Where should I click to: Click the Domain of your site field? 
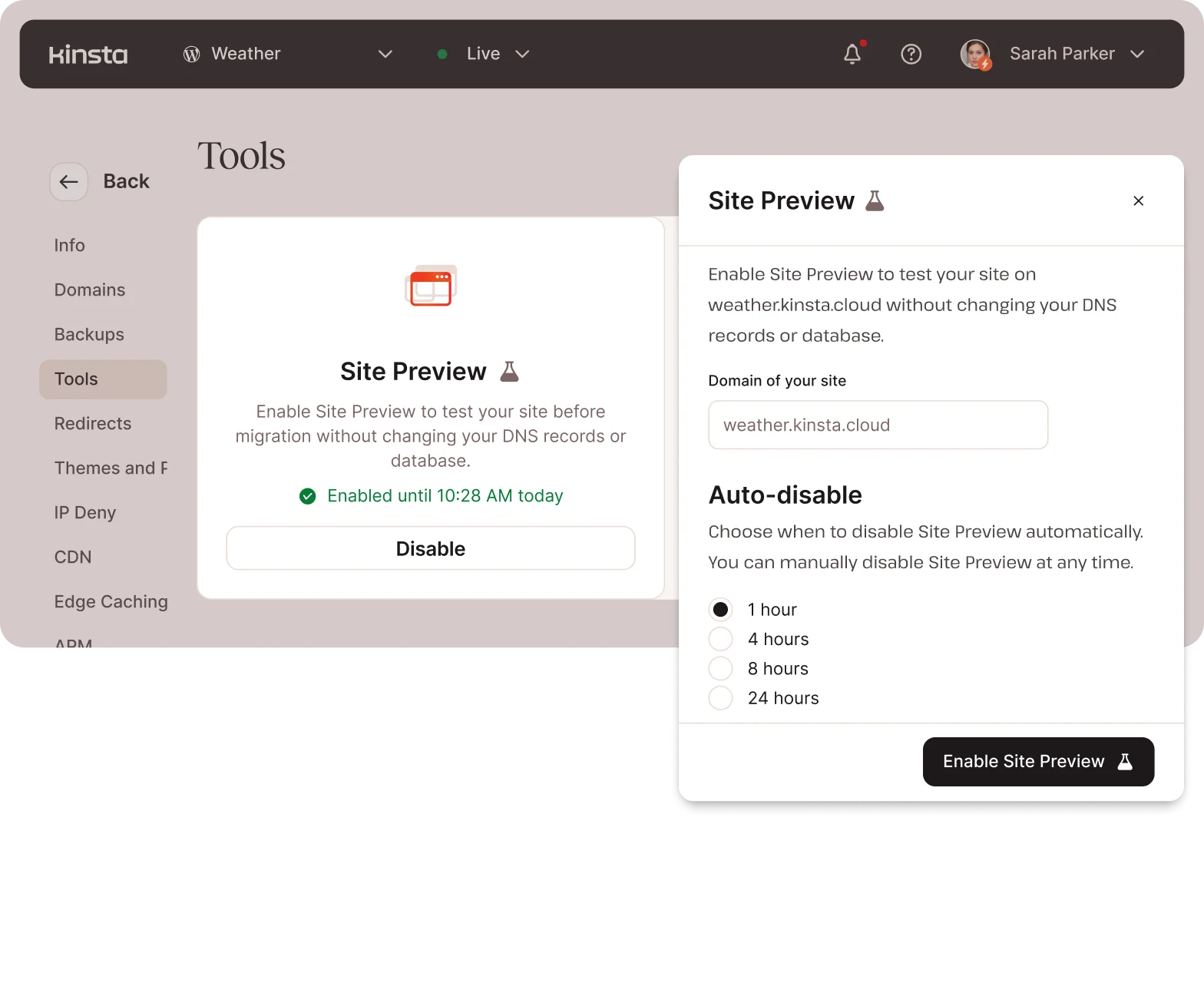878,425
